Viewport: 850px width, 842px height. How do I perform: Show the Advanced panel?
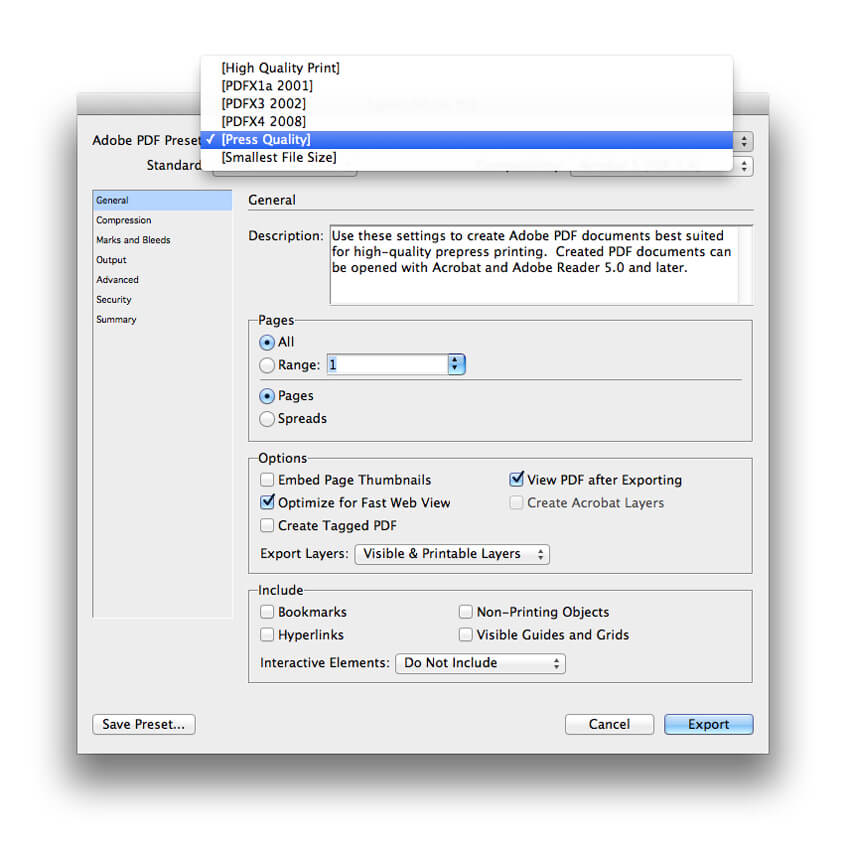point(162,280)
